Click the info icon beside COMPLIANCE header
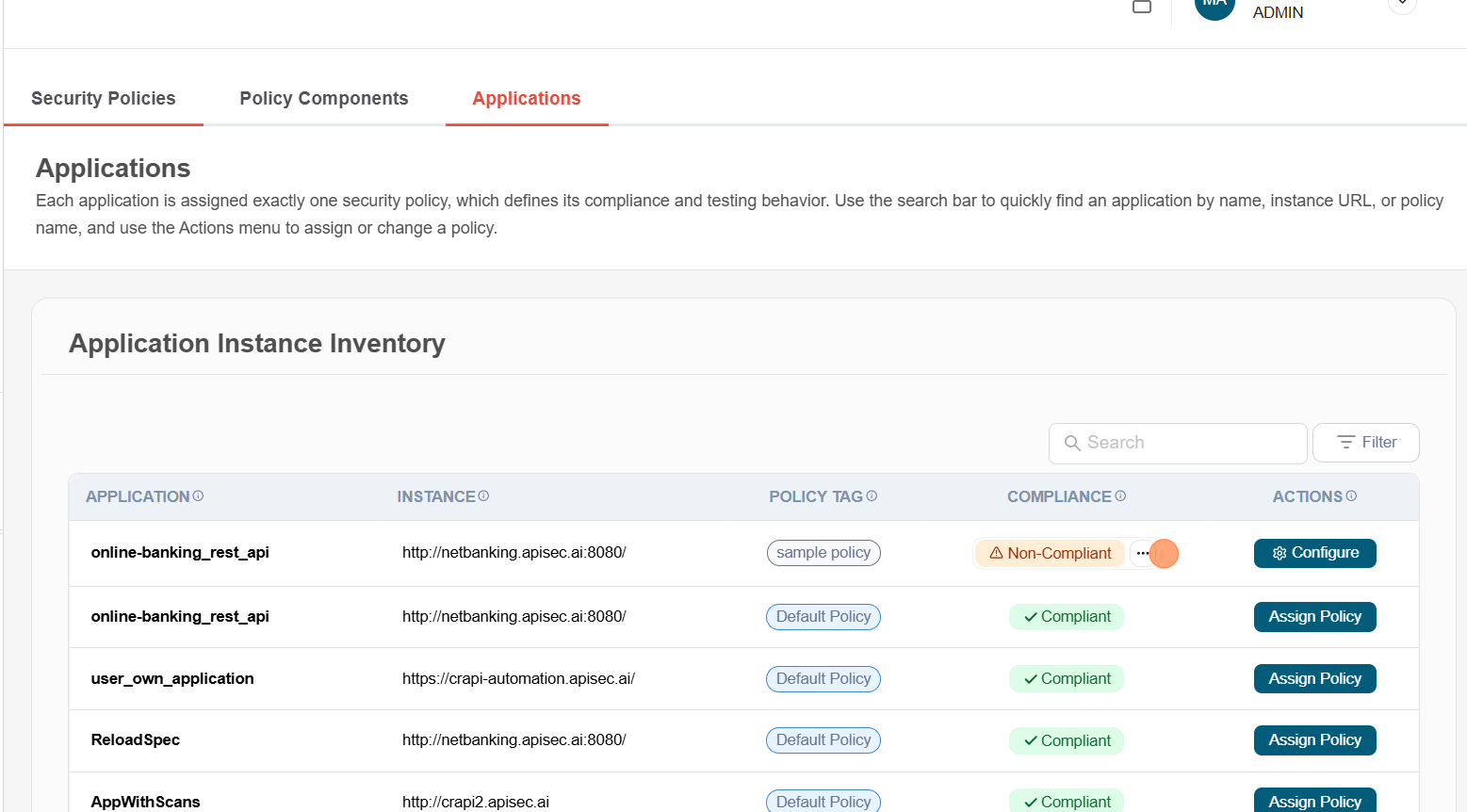 click(1120, 496)
